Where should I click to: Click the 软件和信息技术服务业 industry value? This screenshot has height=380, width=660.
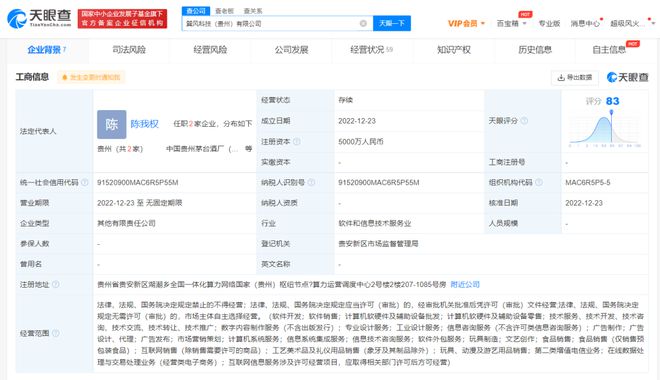(x=375, y=223)
